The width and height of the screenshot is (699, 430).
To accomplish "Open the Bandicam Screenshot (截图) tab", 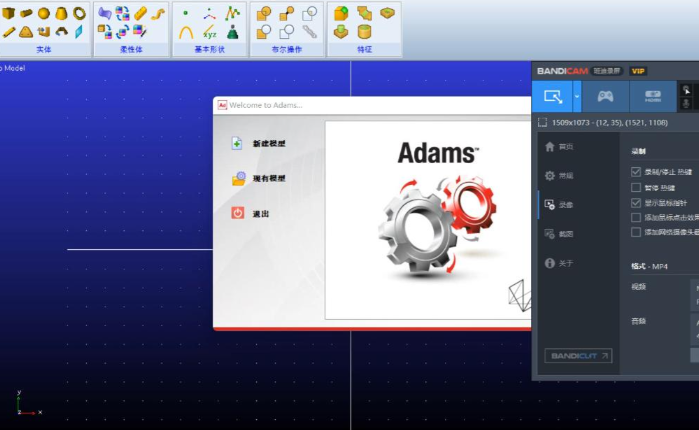I will point(558,234).
